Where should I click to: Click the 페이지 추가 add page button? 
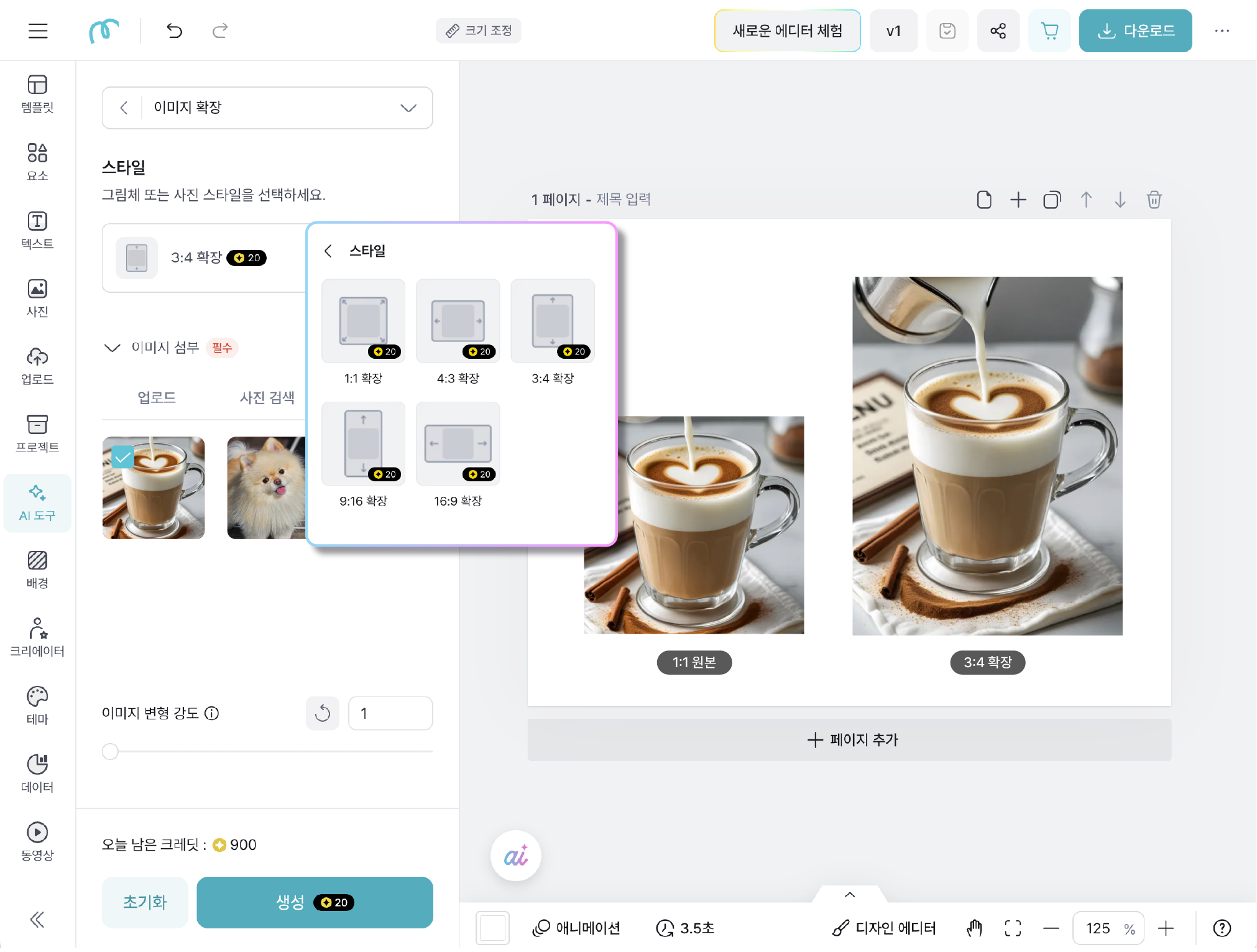(x=850, y=740)
